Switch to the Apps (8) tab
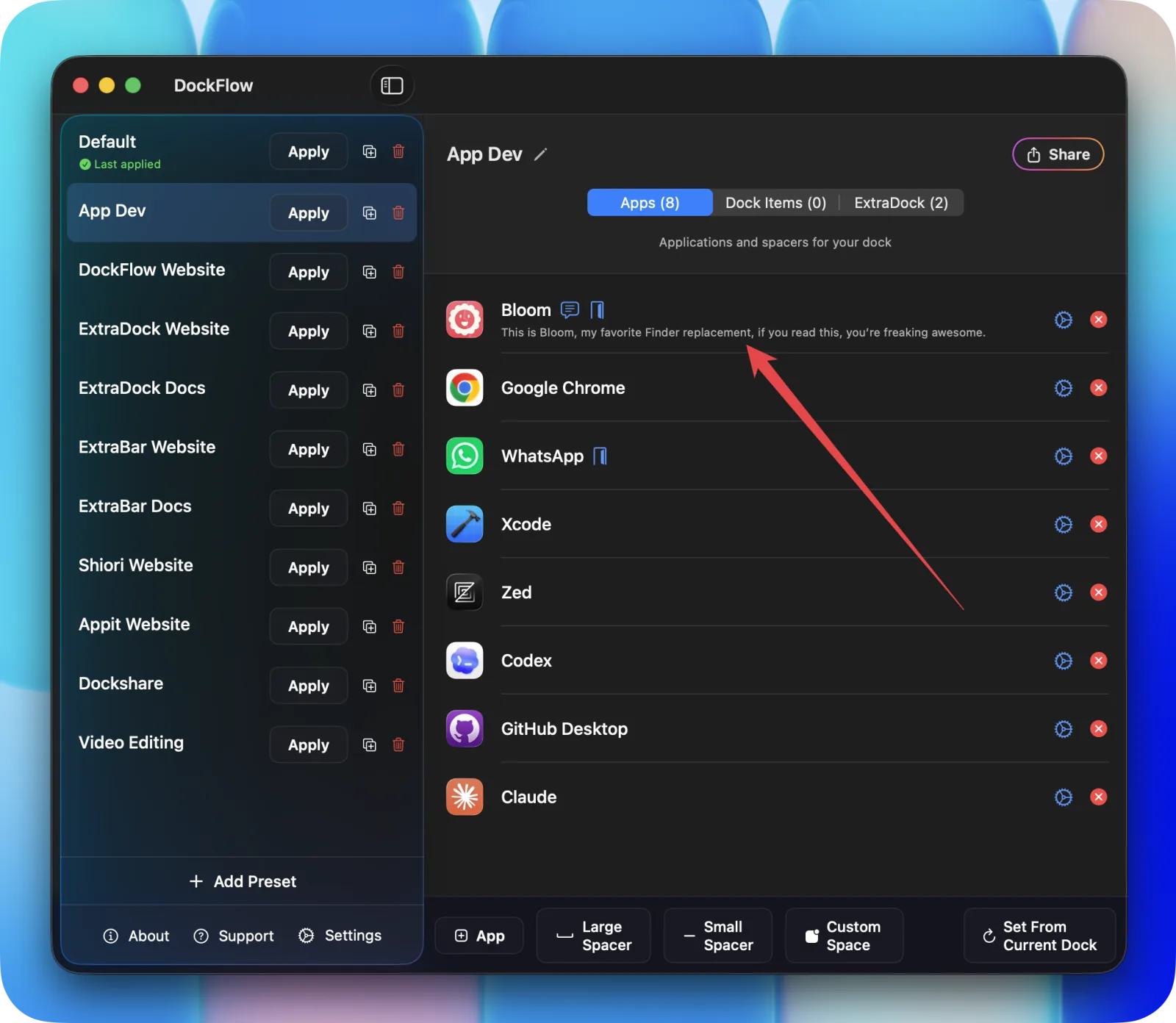Viewport: 1176px width, 1023px height. (650, 203)
